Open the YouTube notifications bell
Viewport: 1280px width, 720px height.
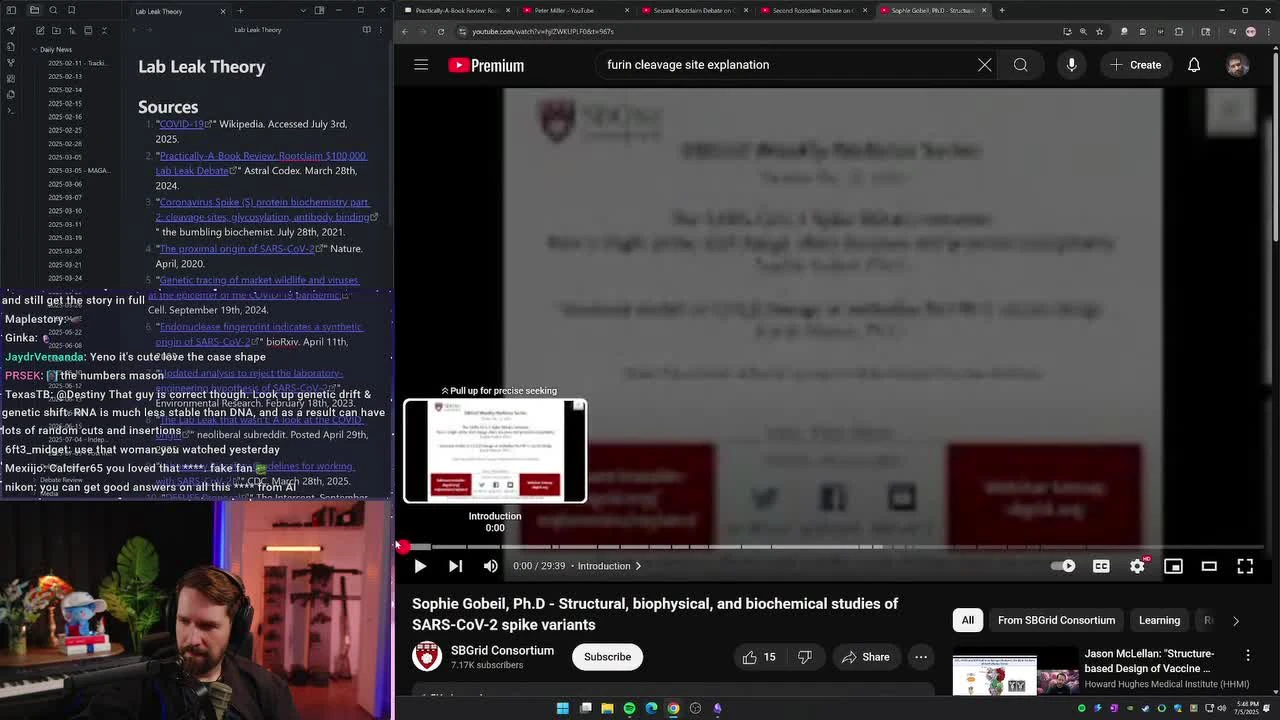[1194, 65]
